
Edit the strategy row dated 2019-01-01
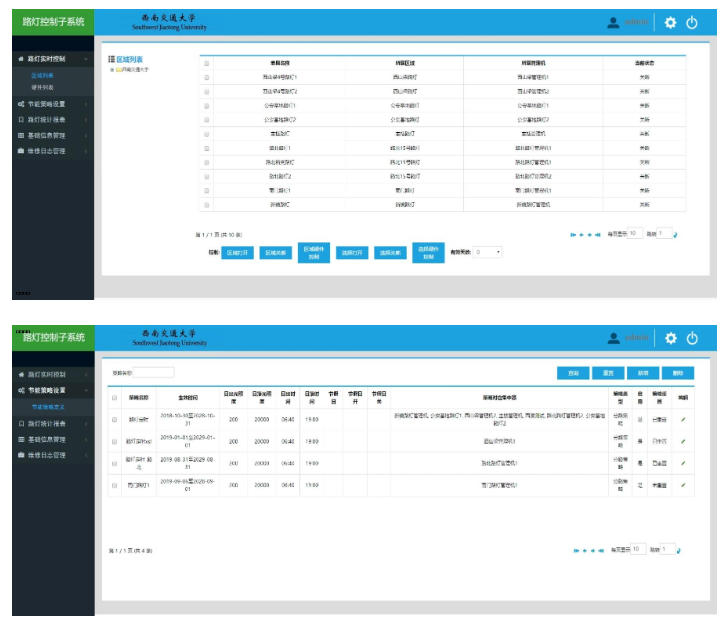[683, 441]
